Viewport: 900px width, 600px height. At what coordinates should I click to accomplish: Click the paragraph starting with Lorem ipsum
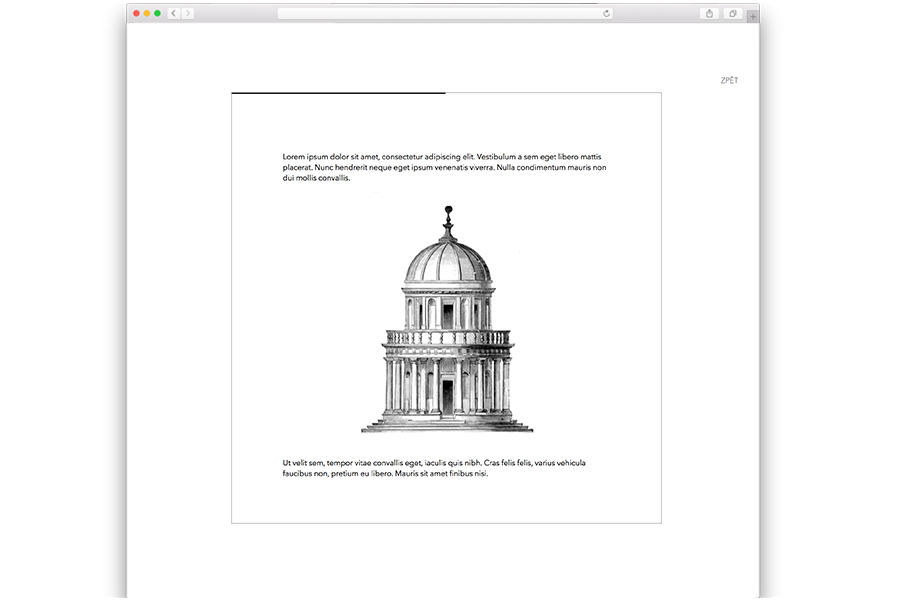click(x=444, y=167)
